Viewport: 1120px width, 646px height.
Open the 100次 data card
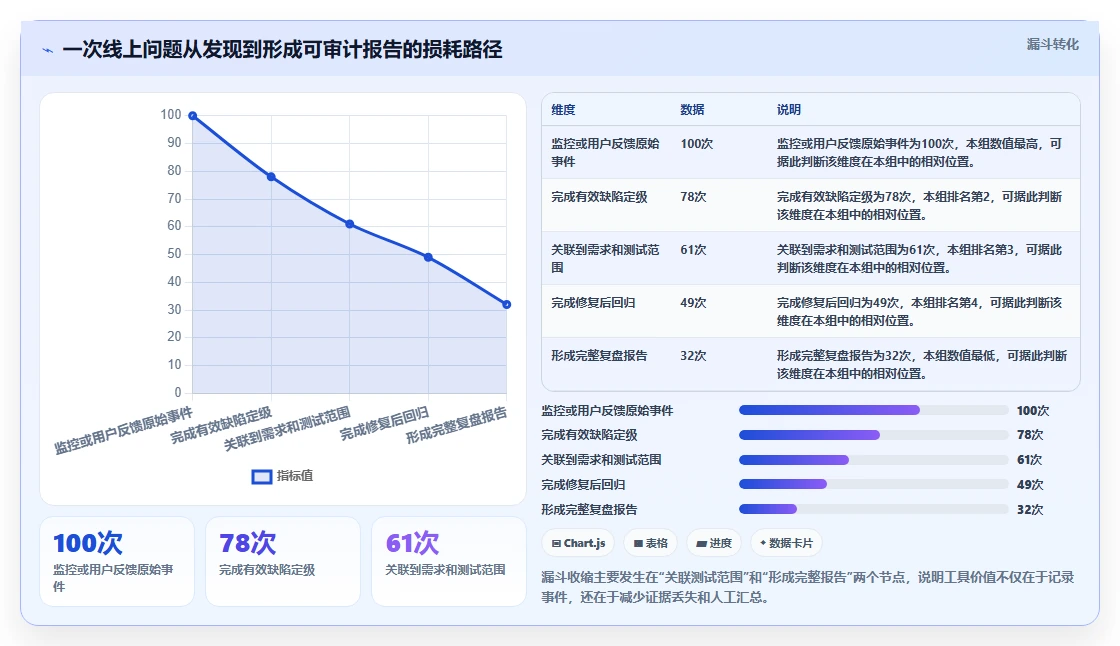coord(117,562)
